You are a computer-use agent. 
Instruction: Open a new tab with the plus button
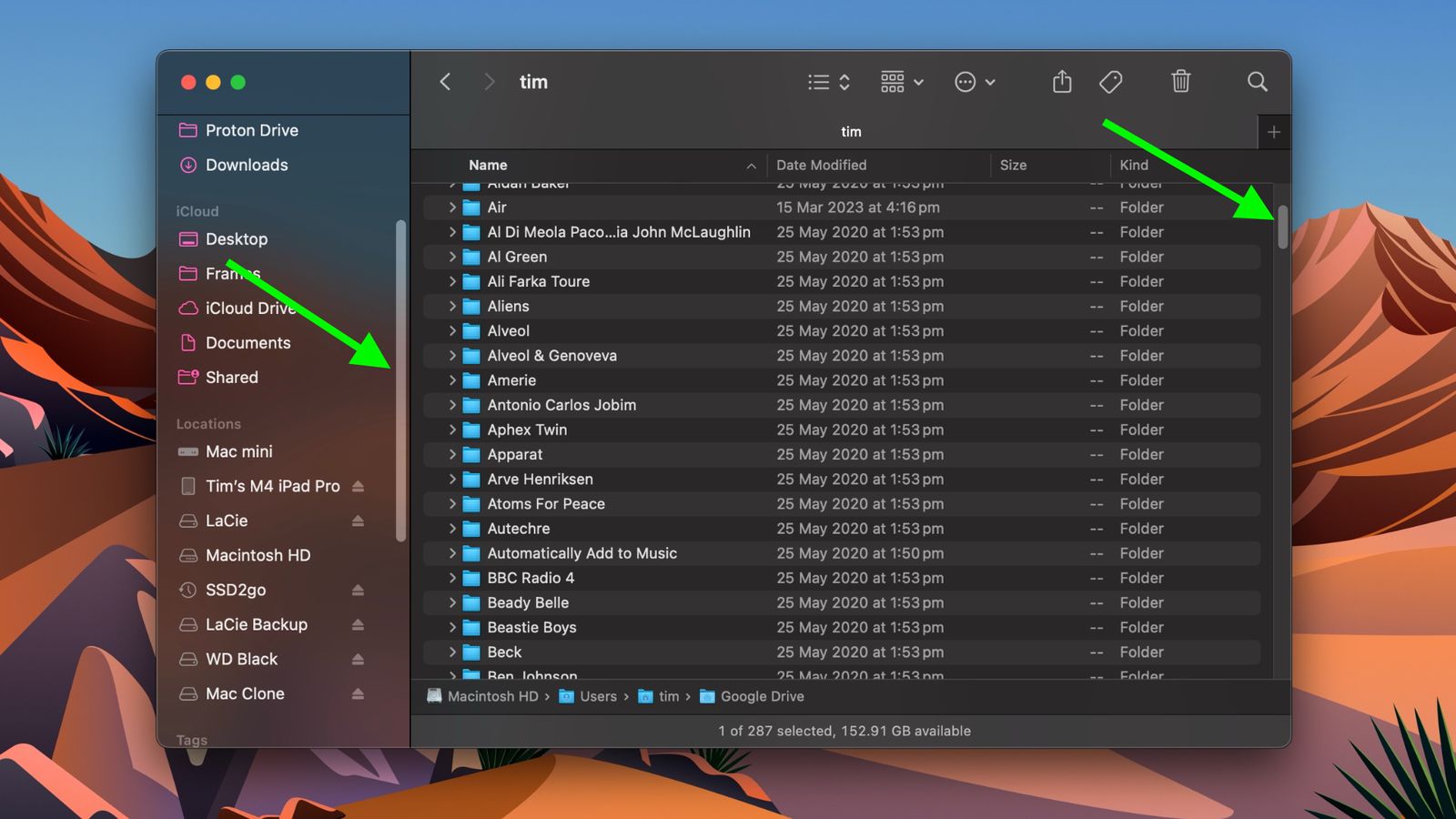pos(1273,131)
